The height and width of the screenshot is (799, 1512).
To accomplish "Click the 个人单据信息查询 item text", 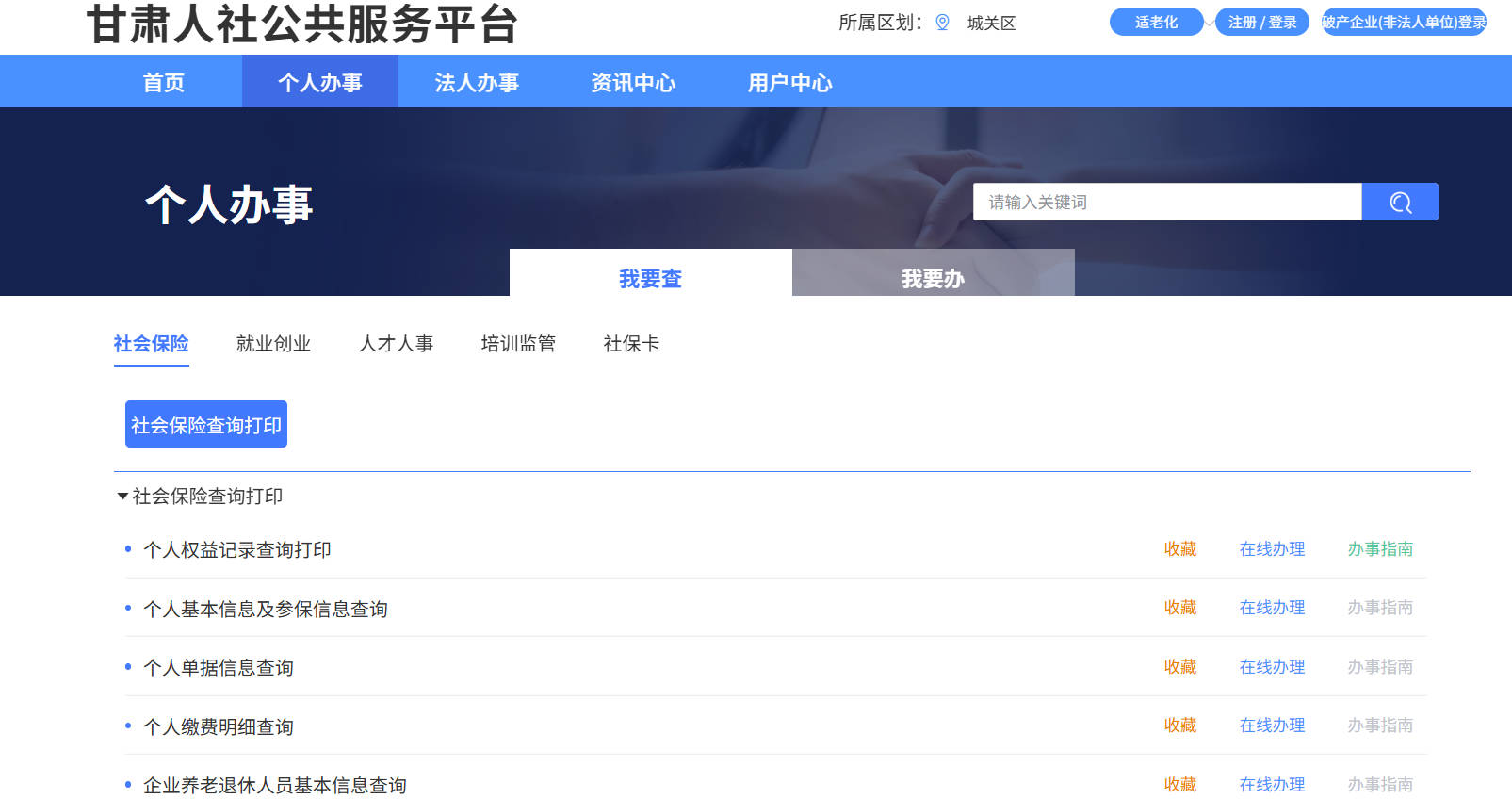I will tap(219, 668).
